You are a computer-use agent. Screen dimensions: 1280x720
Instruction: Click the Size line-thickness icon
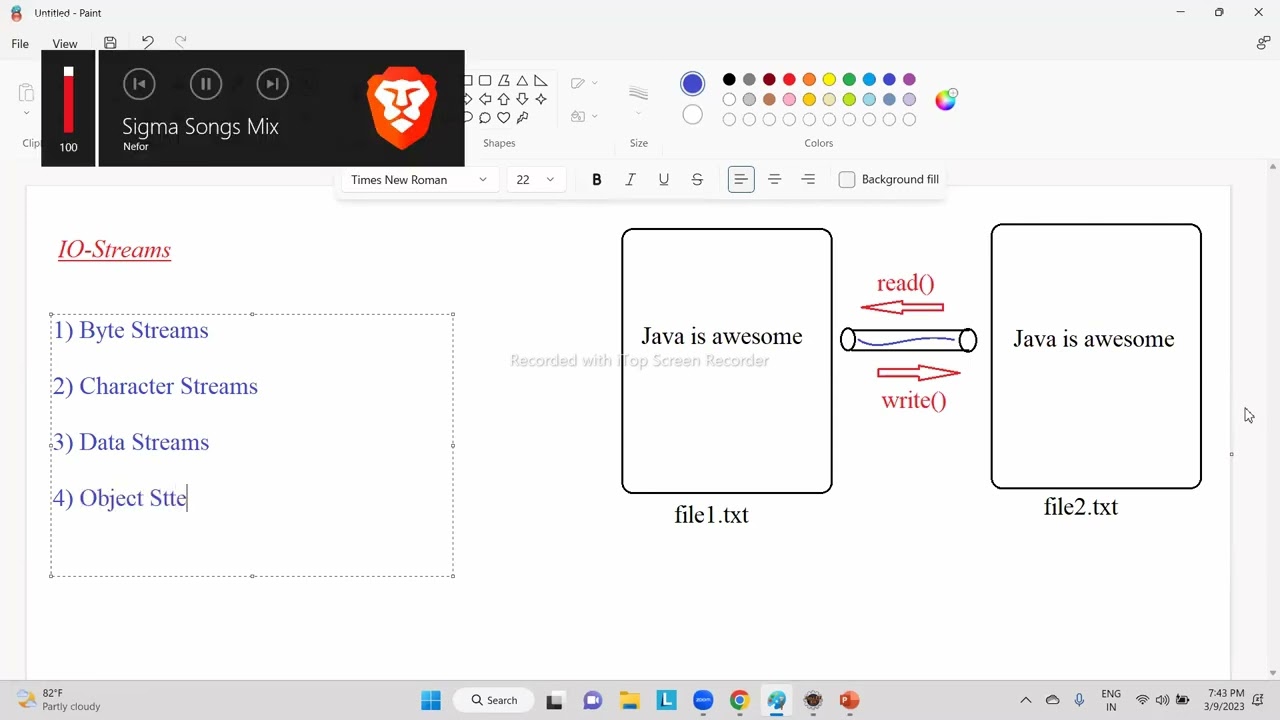click(639, 94)
